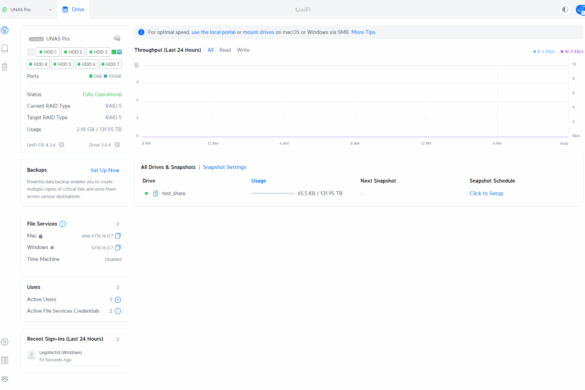Copy the Mac SMB address

[x=118, y=236]
